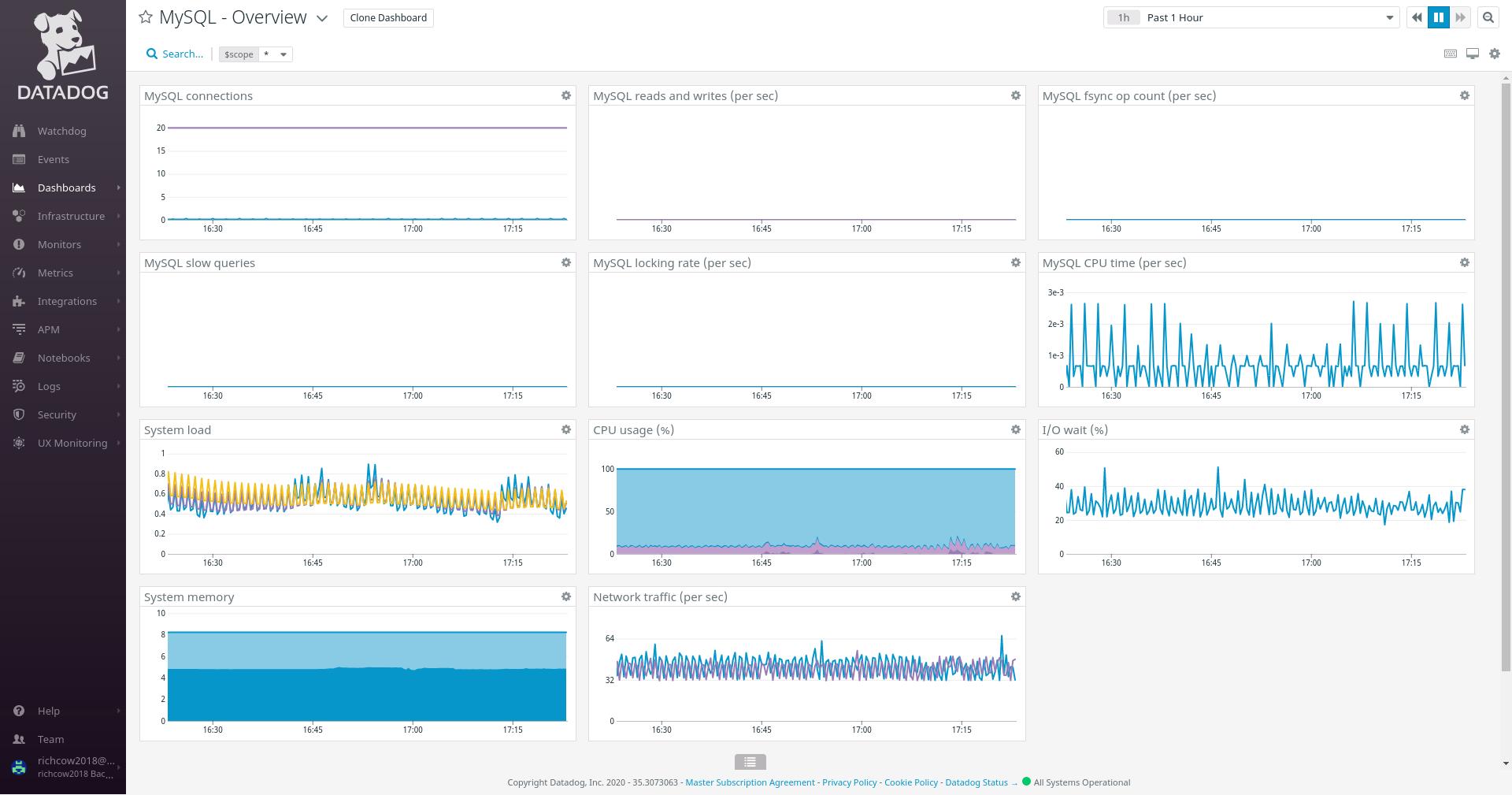Open the Privacy Policy link

(x=849, y=782)
